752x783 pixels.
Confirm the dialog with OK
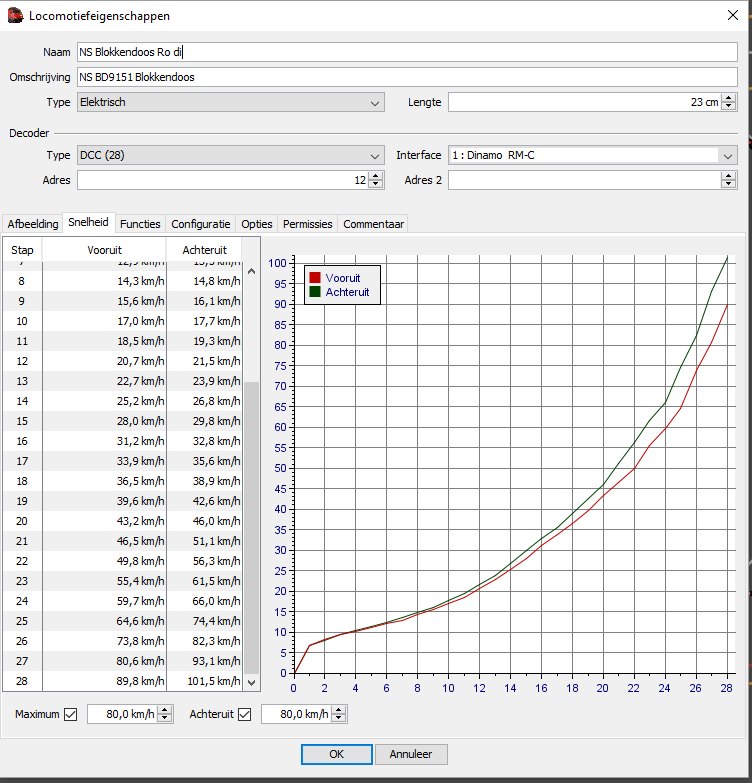pyautogui.click(x=336, y=754)
